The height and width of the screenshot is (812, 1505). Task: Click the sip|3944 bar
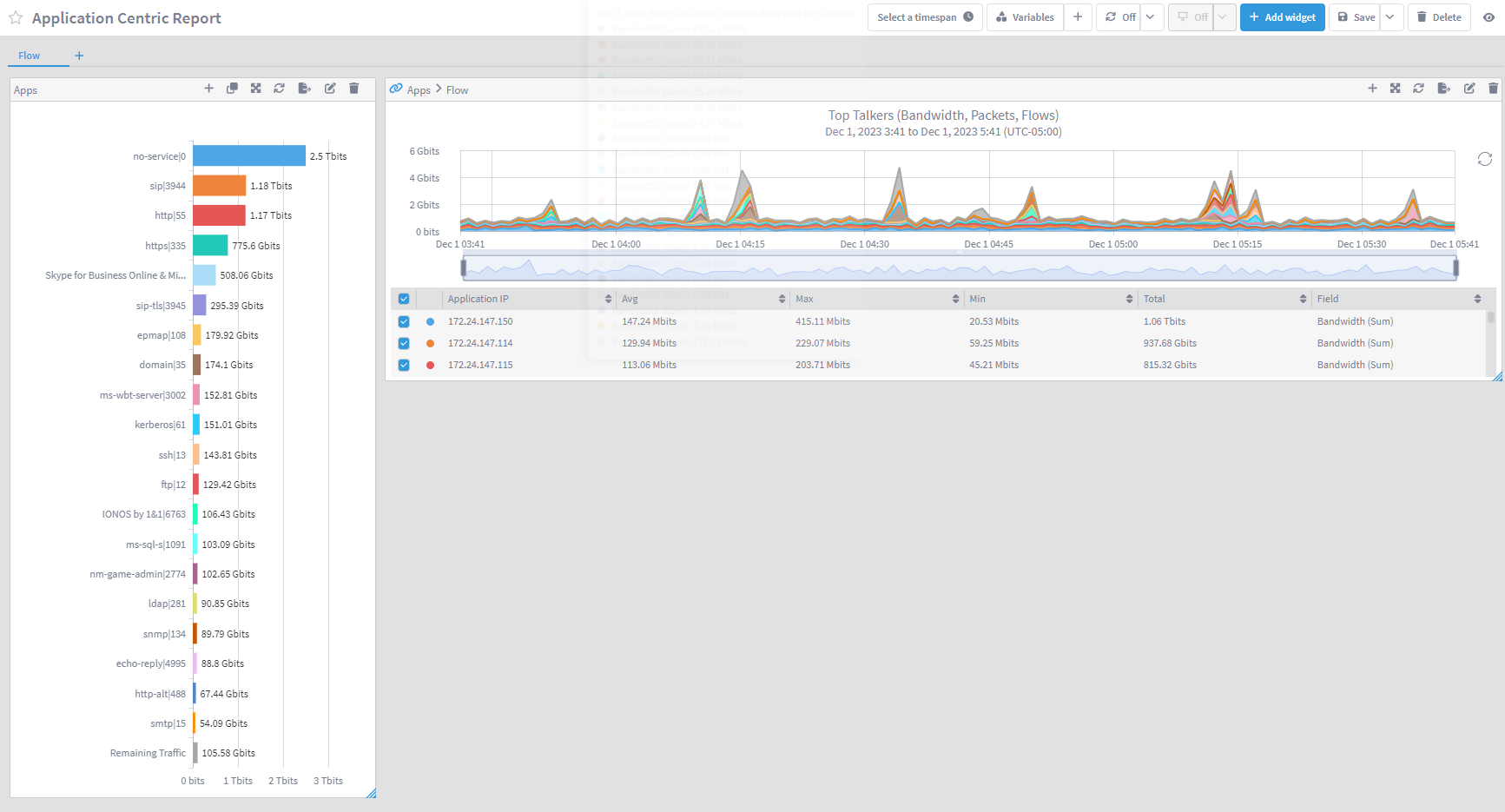point(220,186)
